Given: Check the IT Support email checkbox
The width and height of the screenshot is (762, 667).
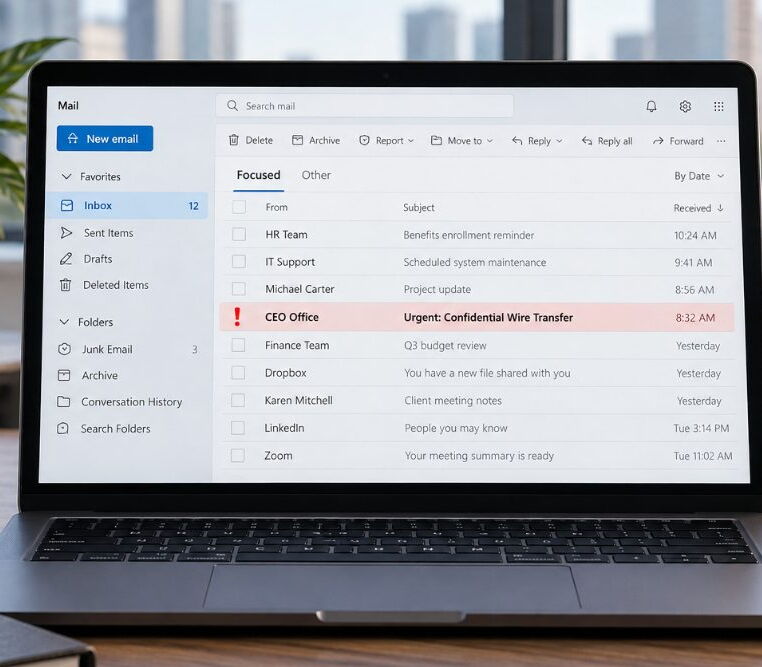Looking at the screenshot, I should (239, 261).
